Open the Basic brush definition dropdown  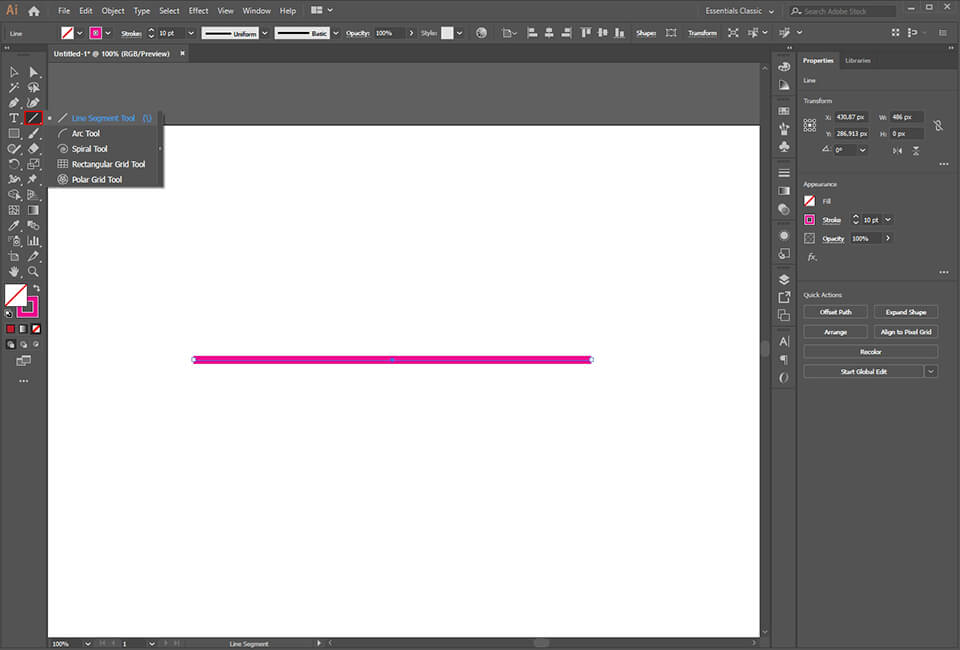tap(335, 32)
